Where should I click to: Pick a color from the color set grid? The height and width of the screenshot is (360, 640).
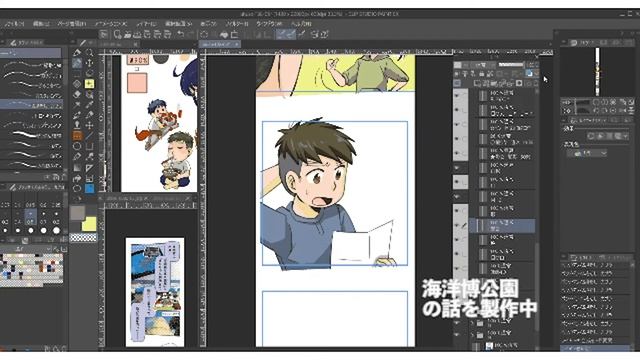pos(32,270)
